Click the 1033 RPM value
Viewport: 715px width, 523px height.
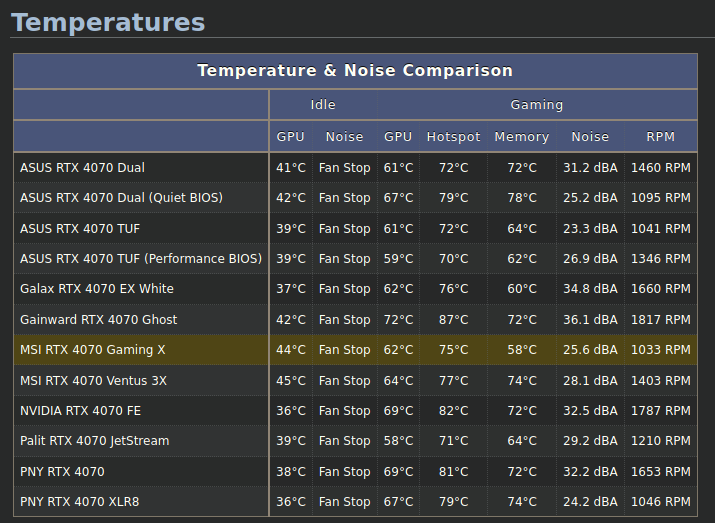660,350
